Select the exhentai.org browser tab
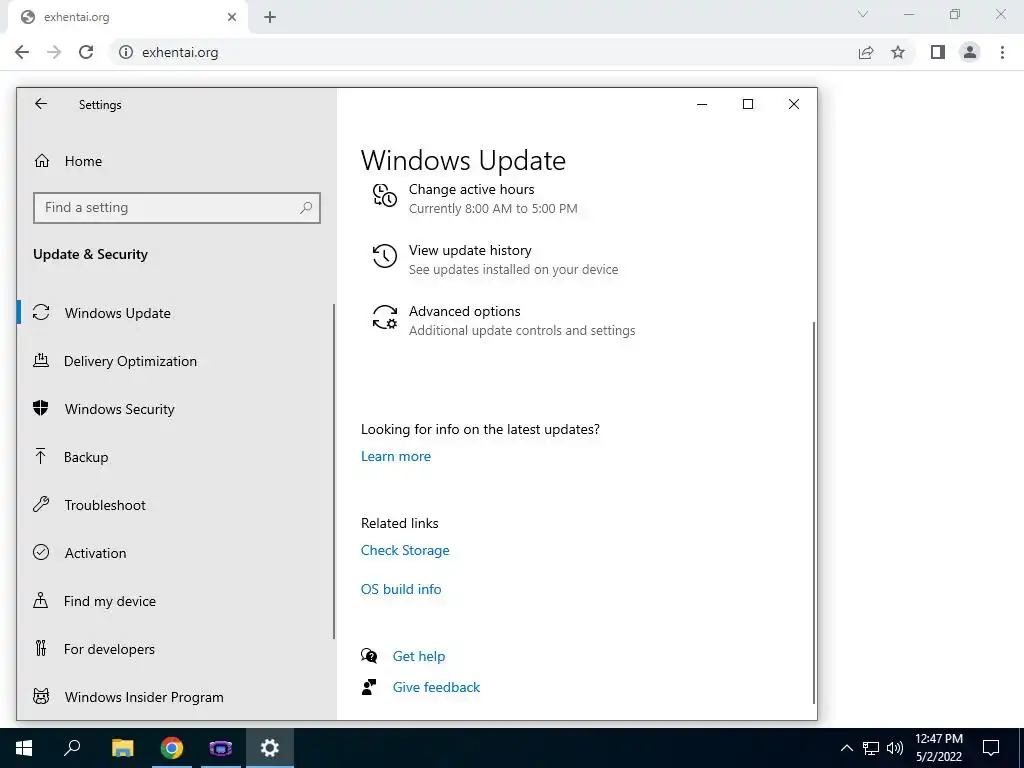The width and height of the screenshot is (1024, 768). click(128, 17)
